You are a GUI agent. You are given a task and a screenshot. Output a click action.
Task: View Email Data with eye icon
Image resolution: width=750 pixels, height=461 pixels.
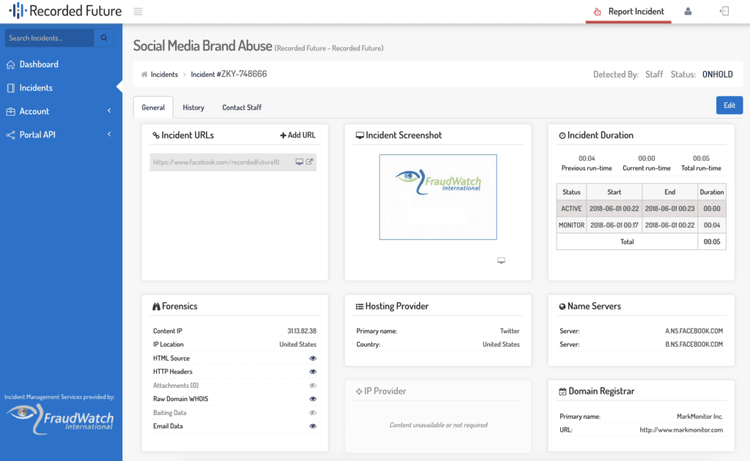click(x=313, y=426)
